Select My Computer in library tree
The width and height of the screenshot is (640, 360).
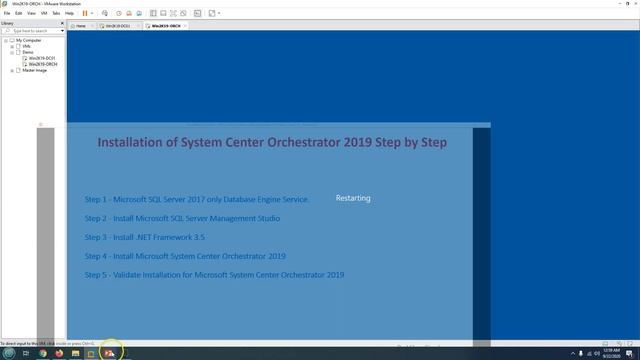[x=29, y=40]
